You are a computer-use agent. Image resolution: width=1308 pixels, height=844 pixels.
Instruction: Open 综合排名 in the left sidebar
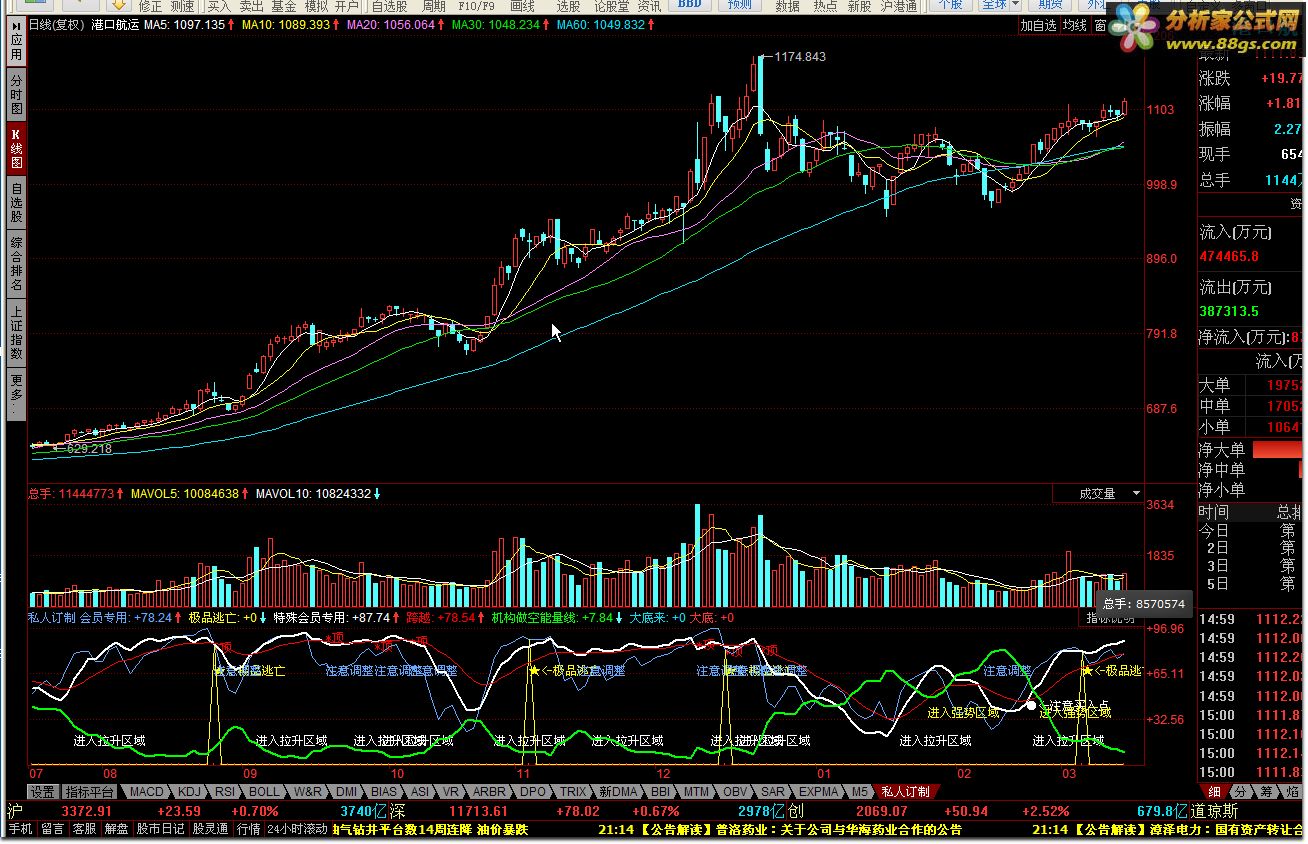click(x=16, y=263)
